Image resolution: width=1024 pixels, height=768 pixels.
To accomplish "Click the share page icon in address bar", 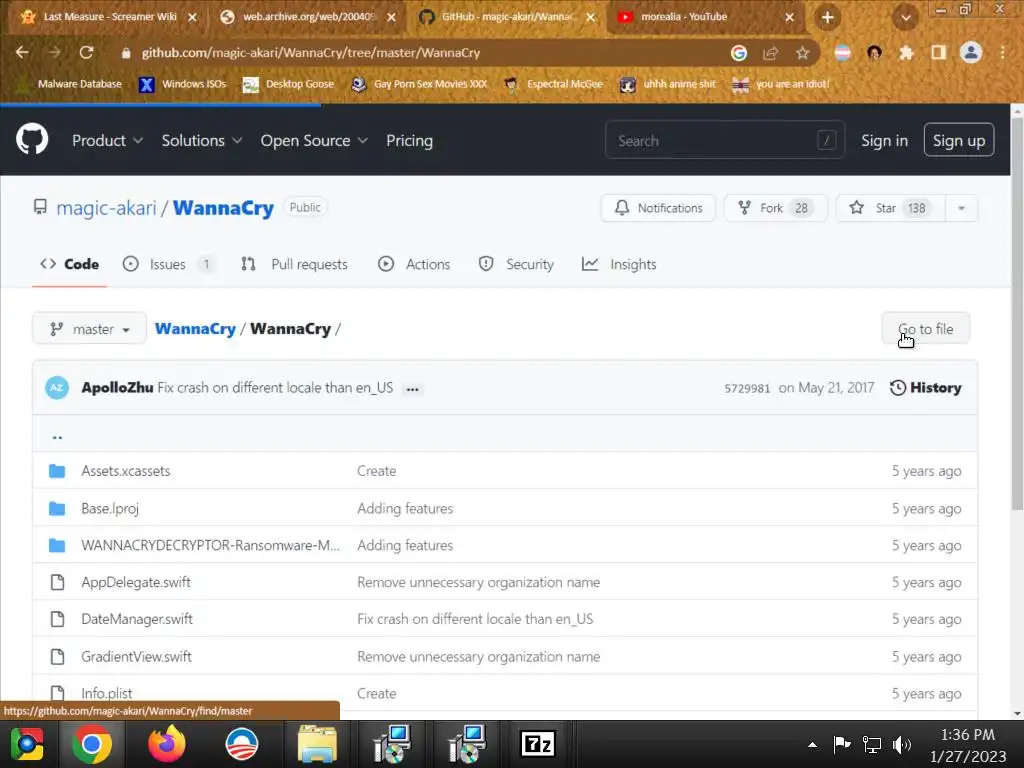I will tap(771, 53).
